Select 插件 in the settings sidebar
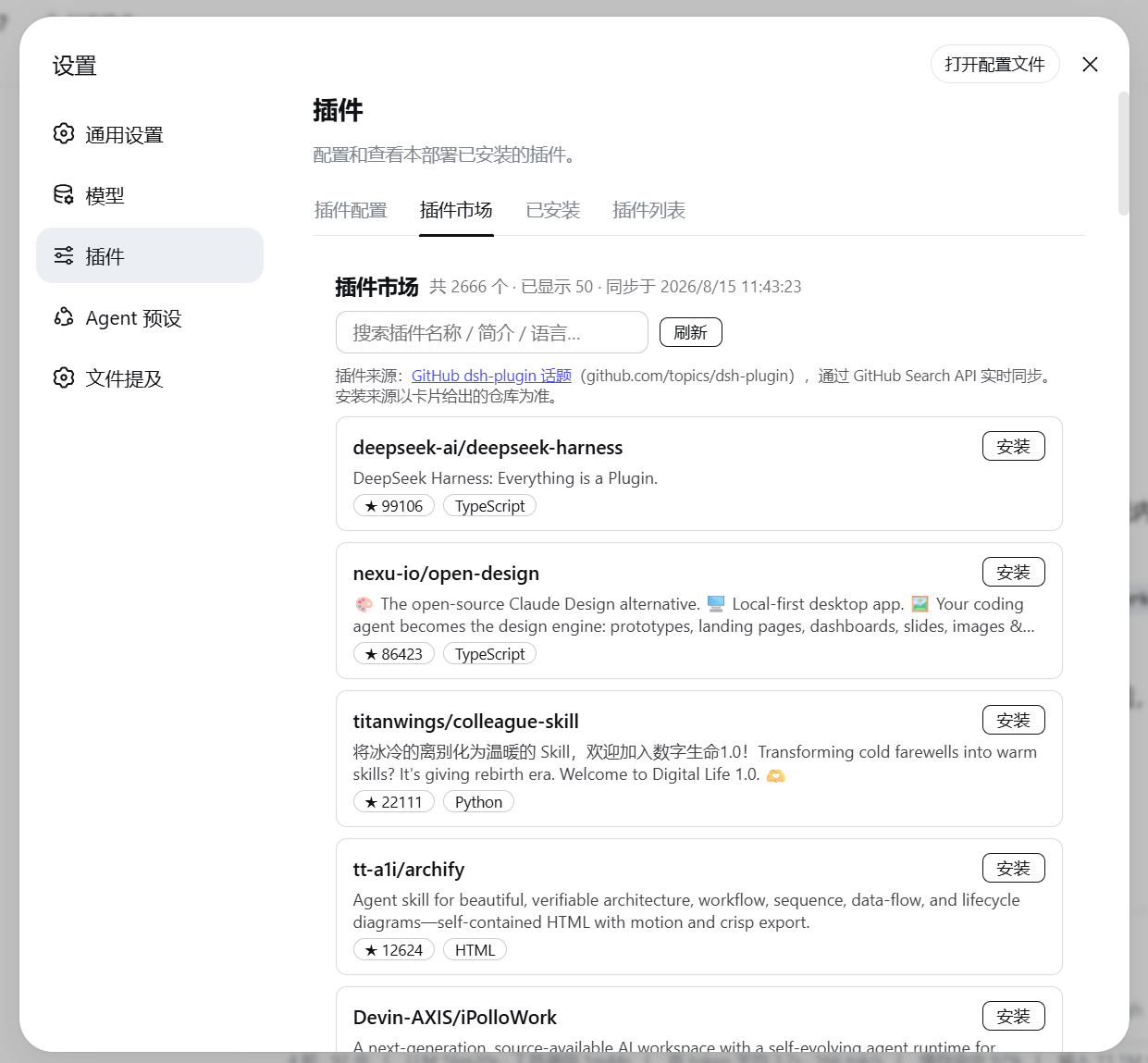This screenshot has height=1063, width=1148. (x=150, y=255)
